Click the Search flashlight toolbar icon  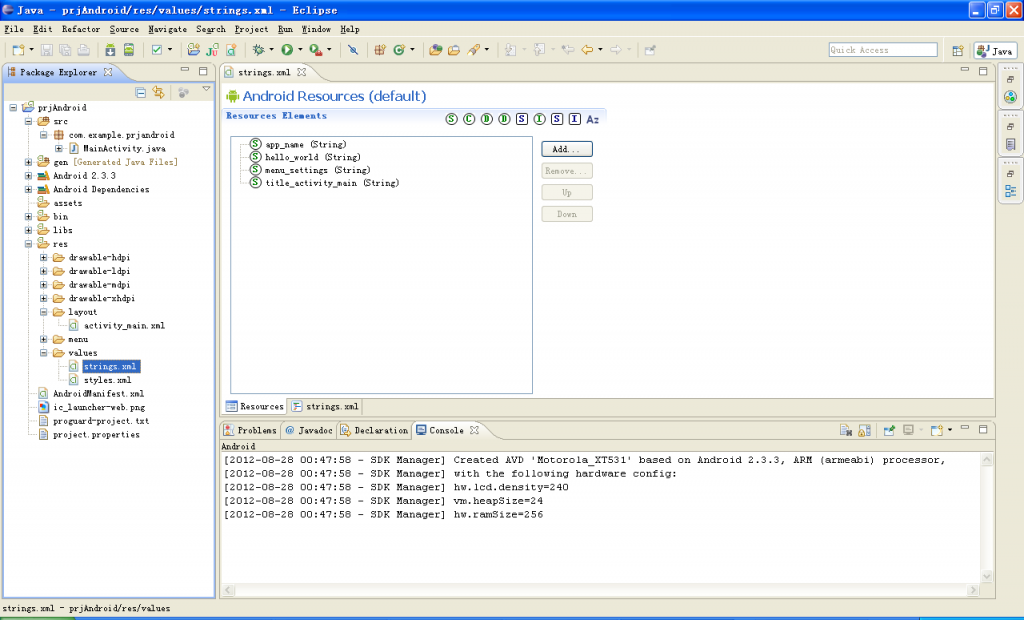click(x=474, y=50)
